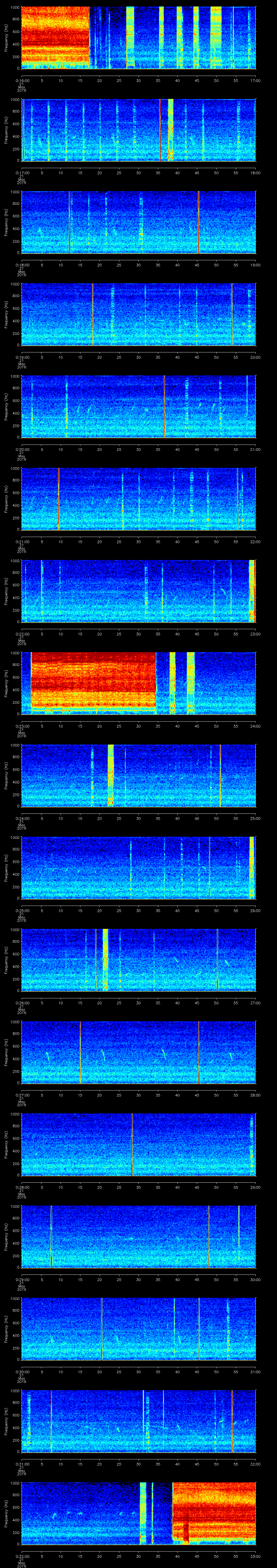
Task: Click the spectrogram panel starting at 0:32:00
Action: (x=138, y=1513)
